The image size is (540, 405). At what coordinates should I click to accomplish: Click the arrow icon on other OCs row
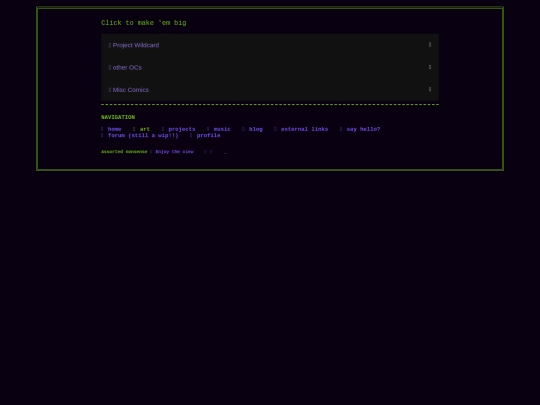[x=430, y=67]
